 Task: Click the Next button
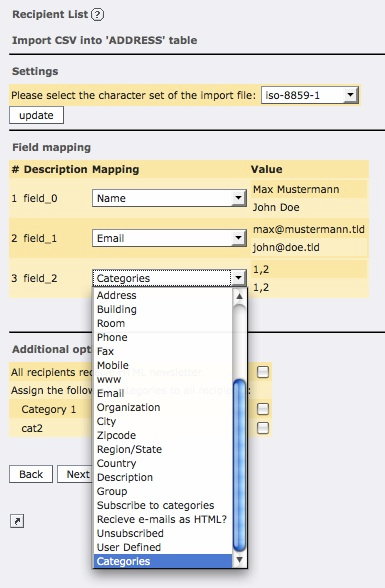point(75,474)
